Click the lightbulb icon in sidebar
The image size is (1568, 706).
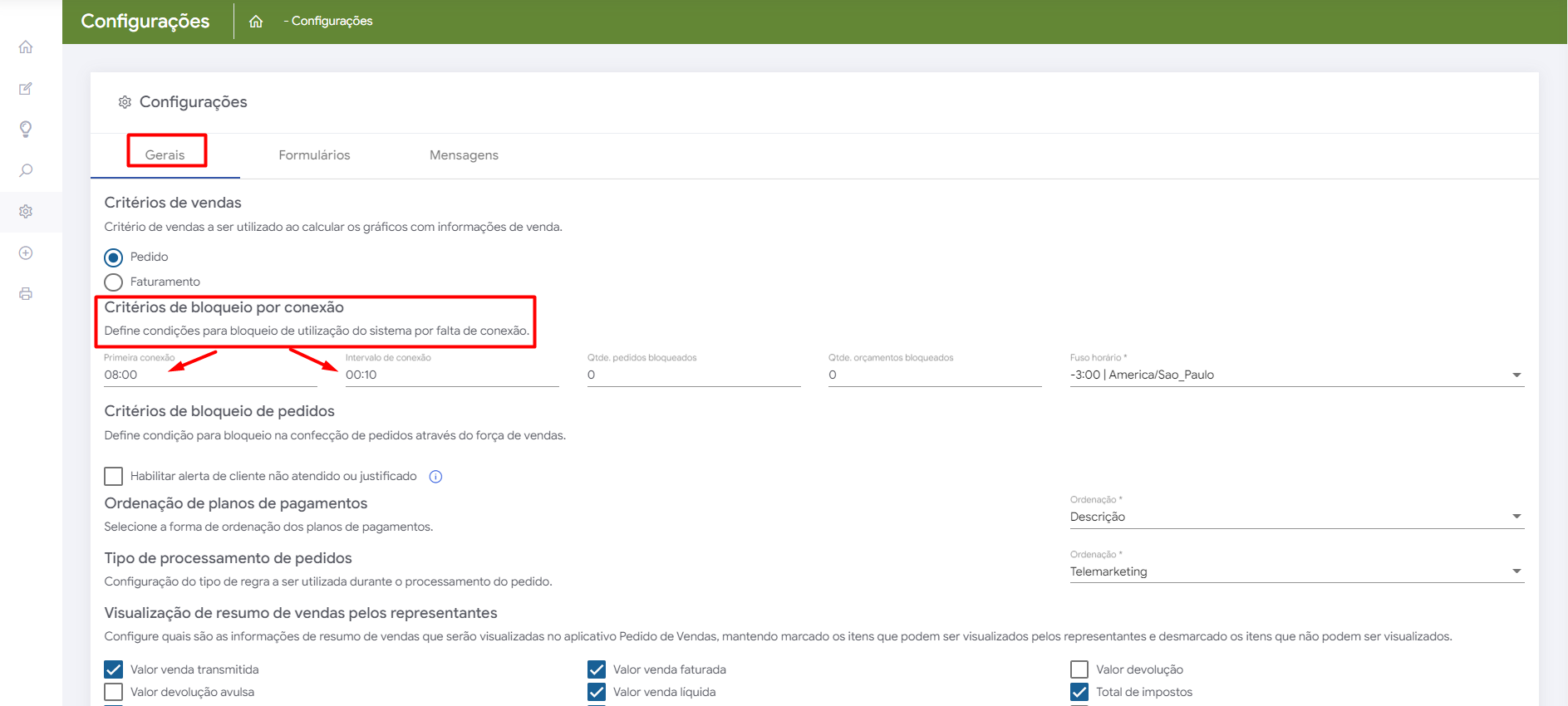(26, 130)
